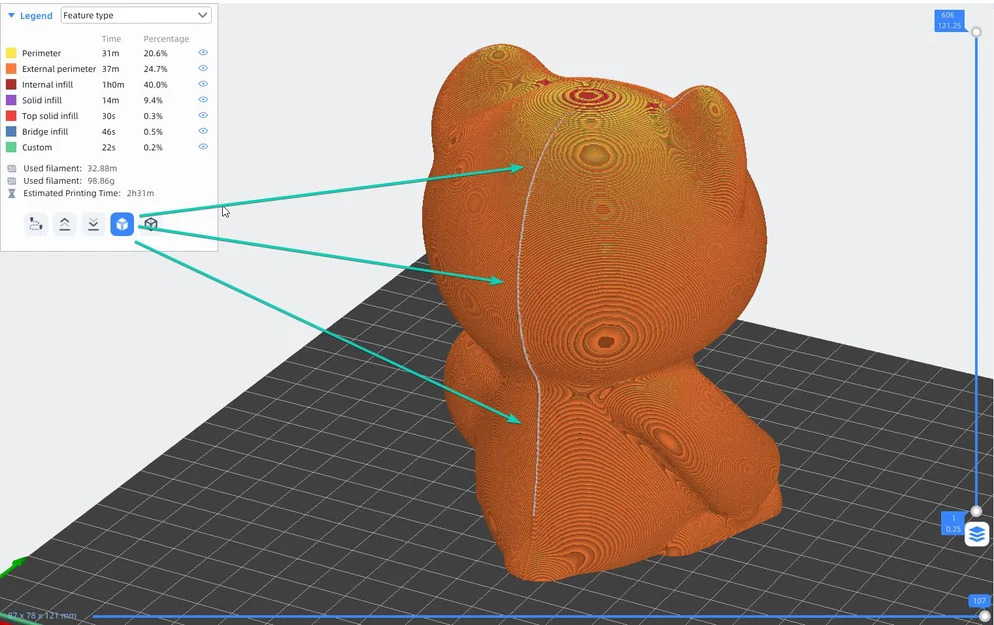The height and width of the screenshot is (625, 994).
Task: Click the purple Solid infill swatch
Action: click(11, 100)
